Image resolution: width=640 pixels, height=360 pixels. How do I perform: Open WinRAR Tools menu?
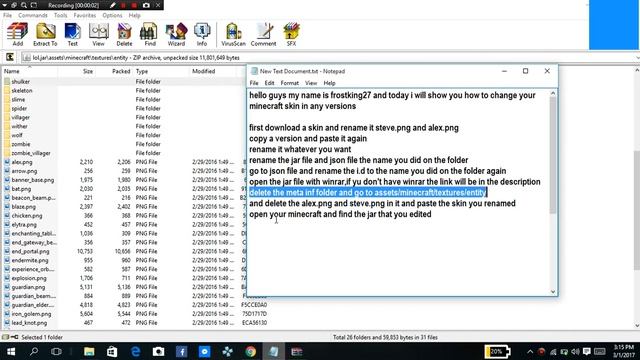60,15
